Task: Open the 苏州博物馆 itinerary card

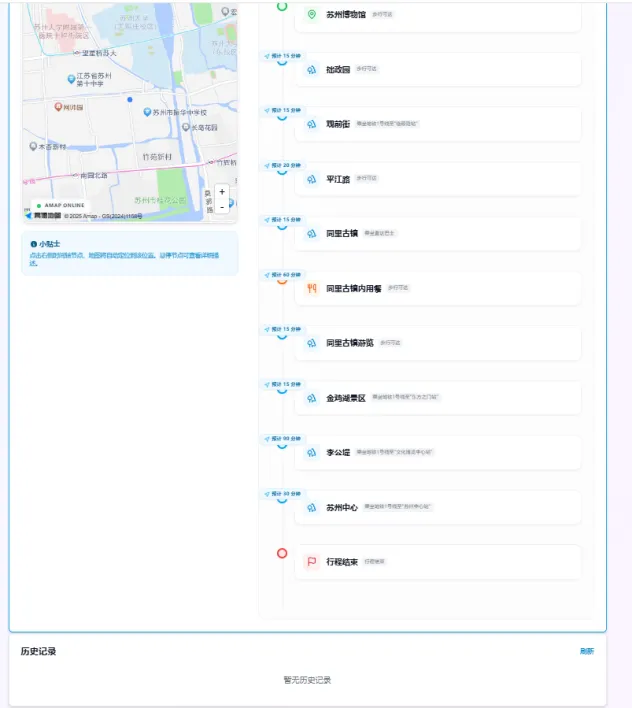Action: point(437,16)
